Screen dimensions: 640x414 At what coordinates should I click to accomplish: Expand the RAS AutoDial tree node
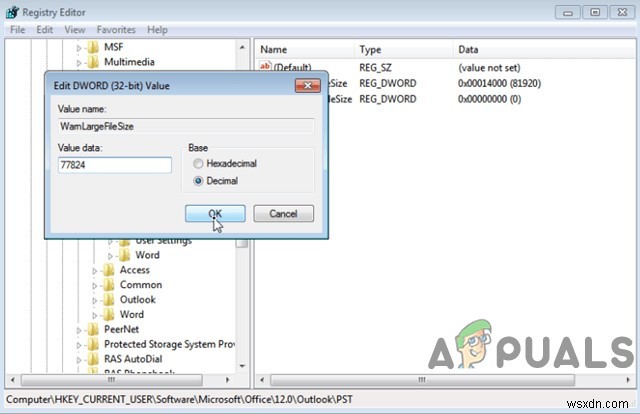79,360
